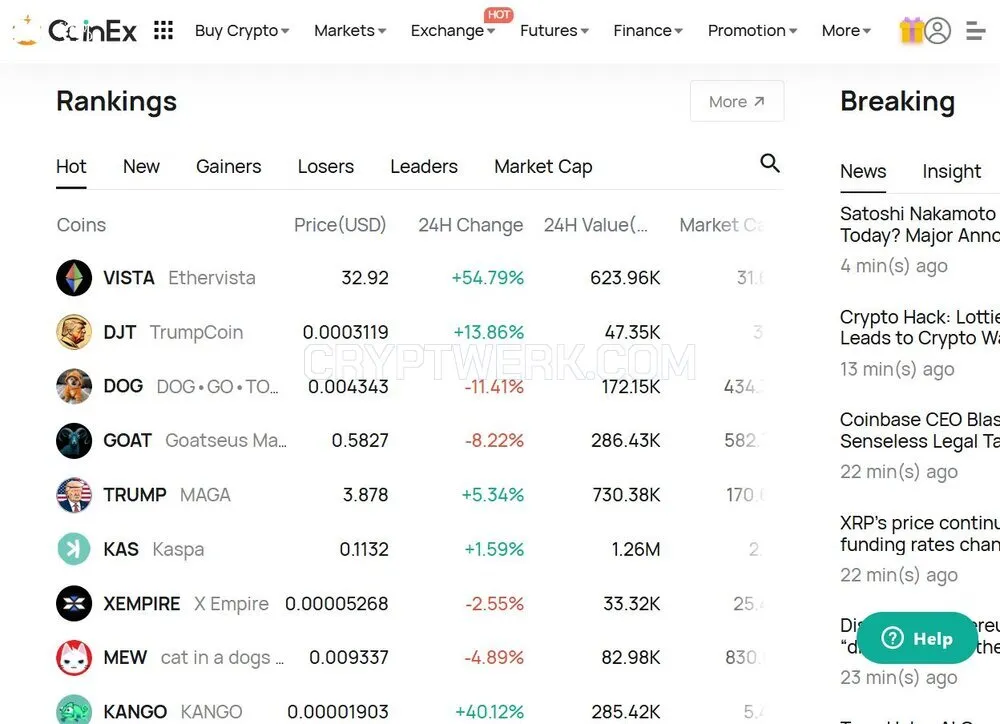
Task: Click the DJT TrumpCoin coin icon
Action: [74, 332]
